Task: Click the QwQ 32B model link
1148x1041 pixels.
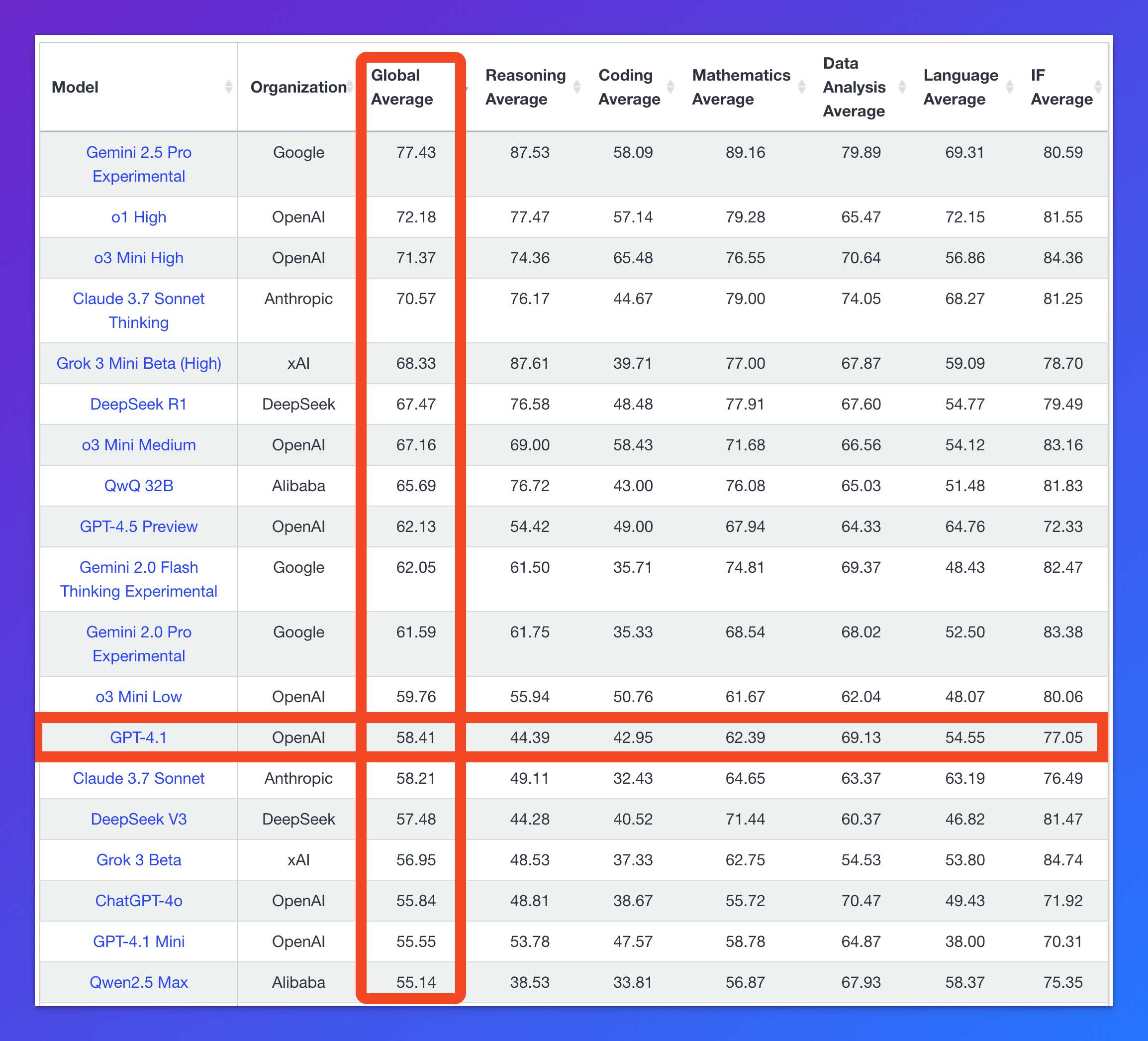Action: pos(138,486)
